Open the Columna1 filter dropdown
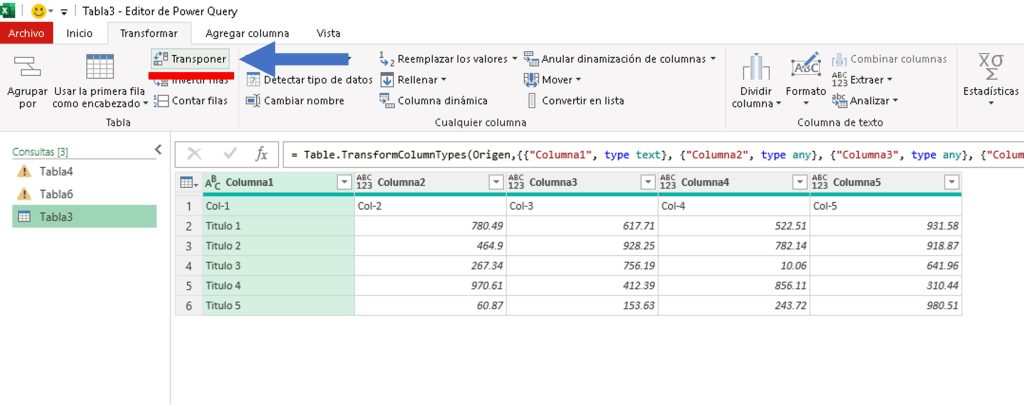The width and height of the screenshot is (1024, 405). point(344,183)
